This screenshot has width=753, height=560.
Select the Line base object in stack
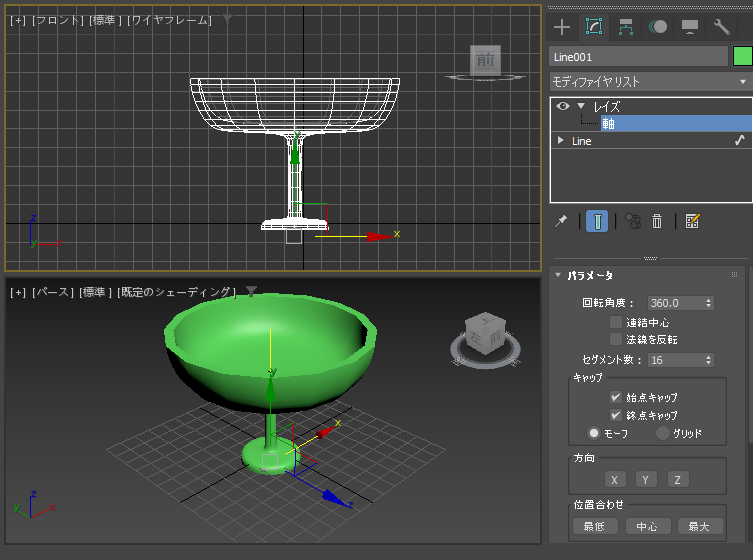(582, 141)
